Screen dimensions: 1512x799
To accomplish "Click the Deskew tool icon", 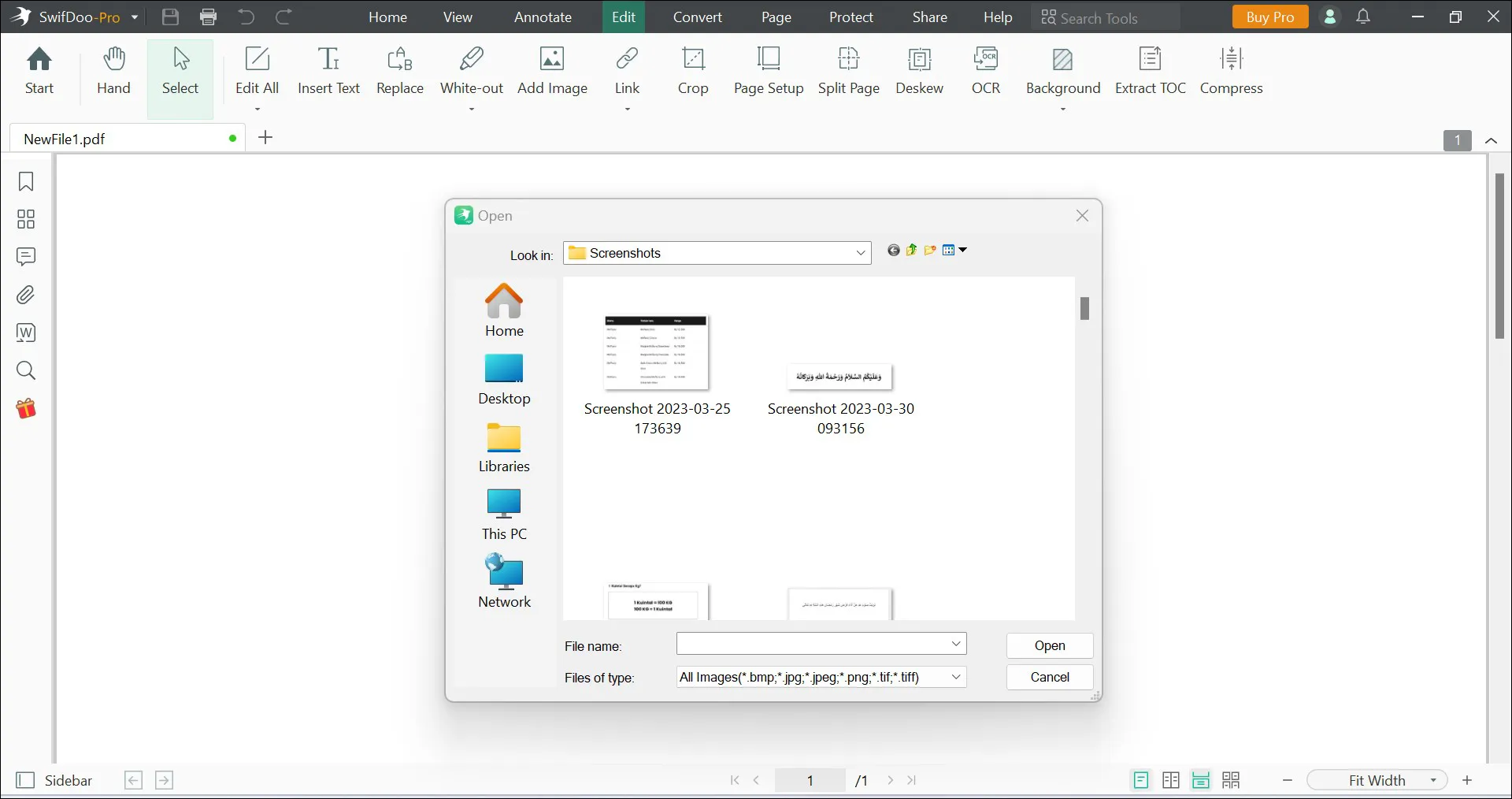I will (919, 71).
